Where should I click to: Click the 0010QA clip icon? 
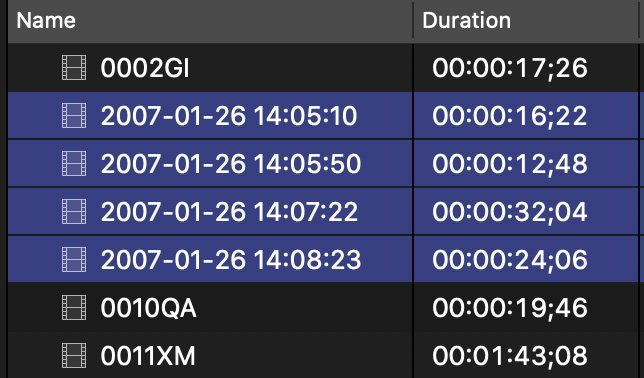(74, 307)
